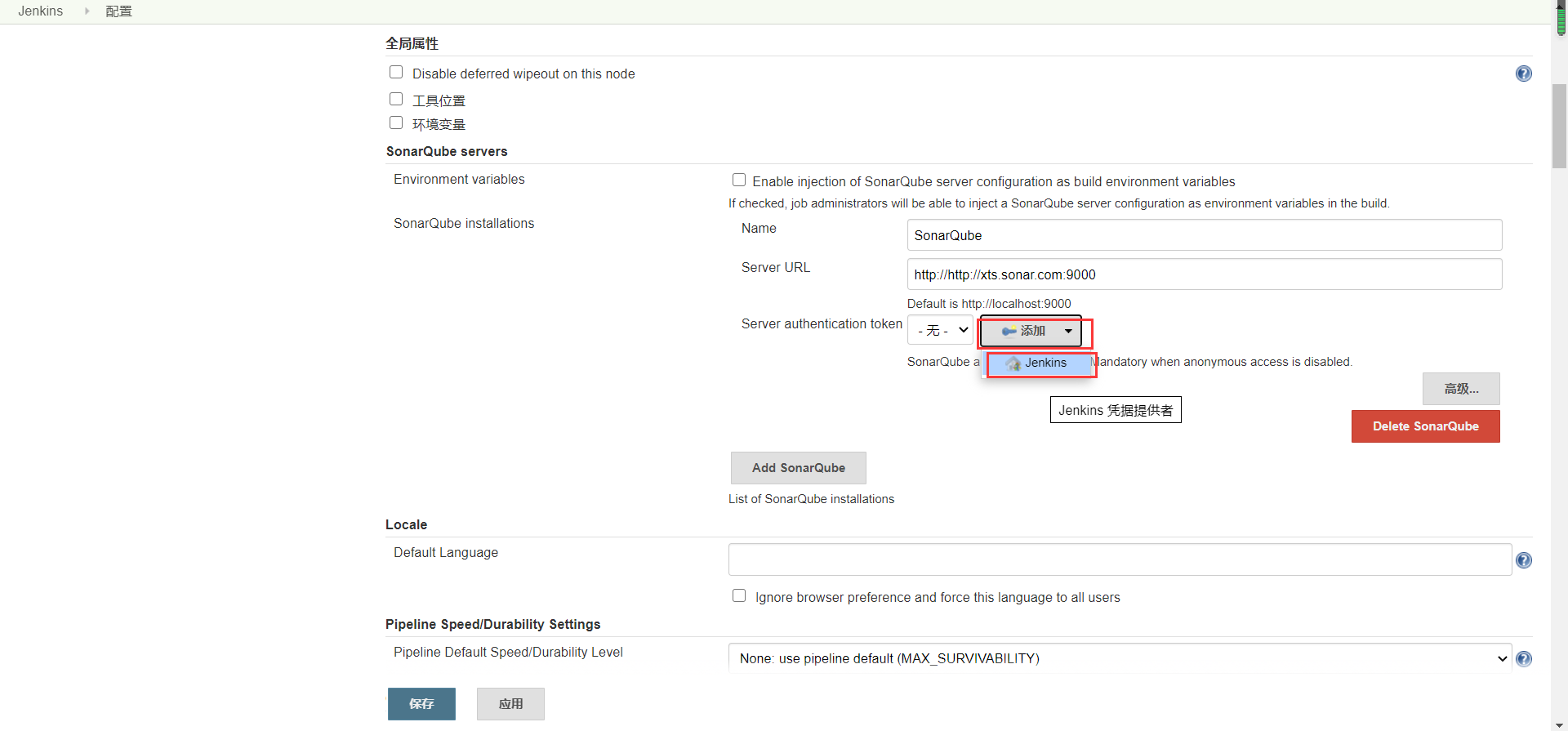Open help for Pipeline Durability Level

(1523, 659)
